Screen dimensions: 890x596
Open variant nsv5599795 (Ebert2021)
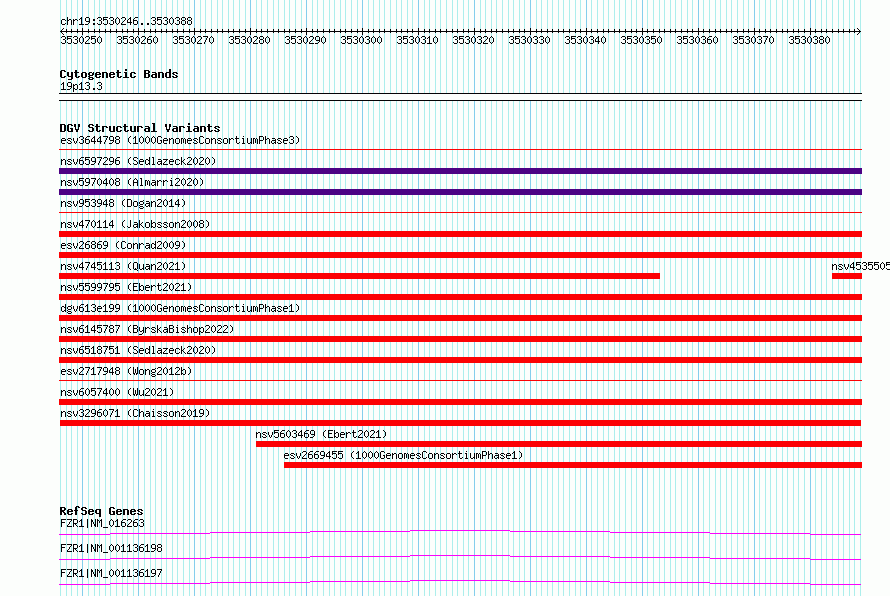[126, 287]
